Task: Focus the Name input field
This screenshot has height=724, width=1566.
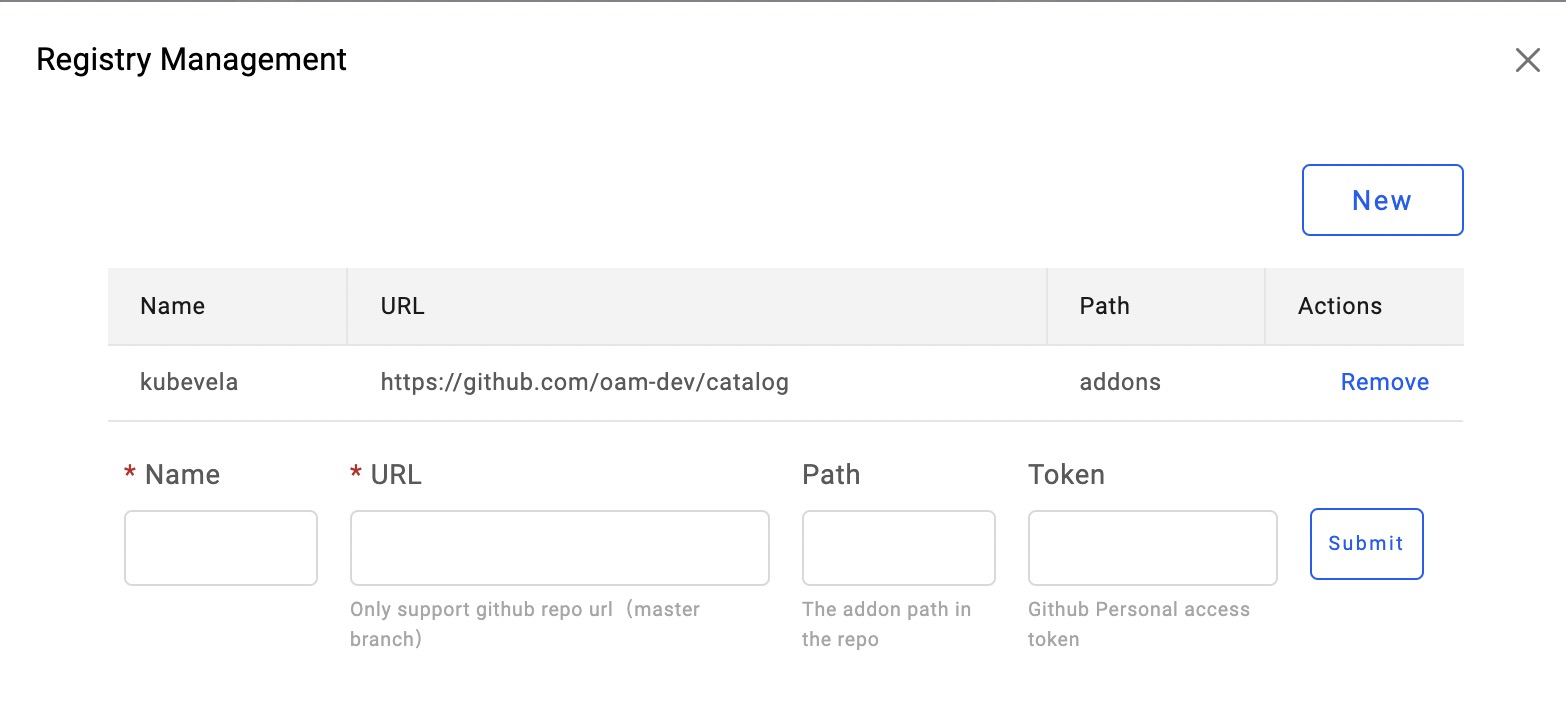Action: click(221, 548)
